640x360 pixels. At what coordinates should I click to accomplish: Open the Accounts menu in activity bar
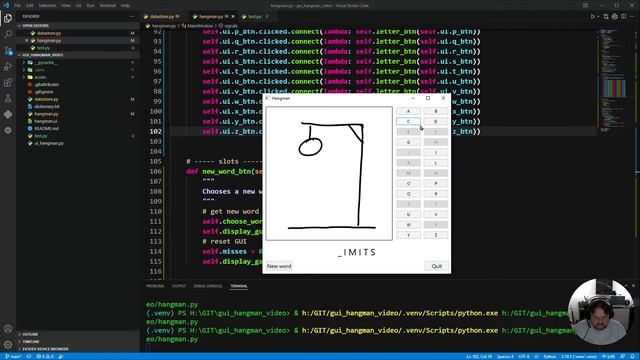point(8,329)
